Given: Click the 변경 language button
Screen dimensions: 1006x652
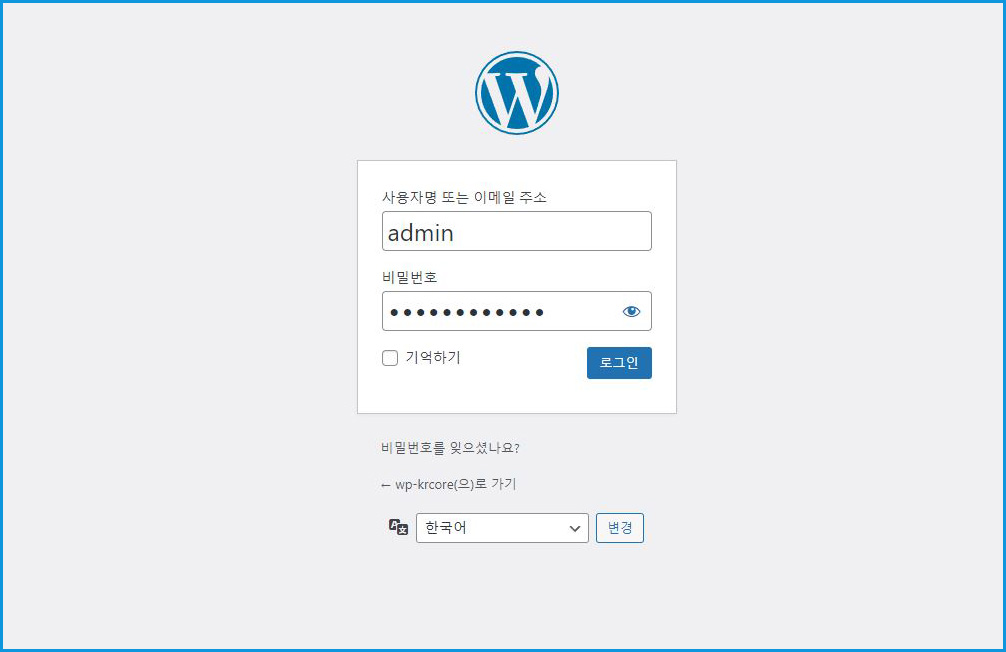Looking at the screenshot, I should [620, 528].
